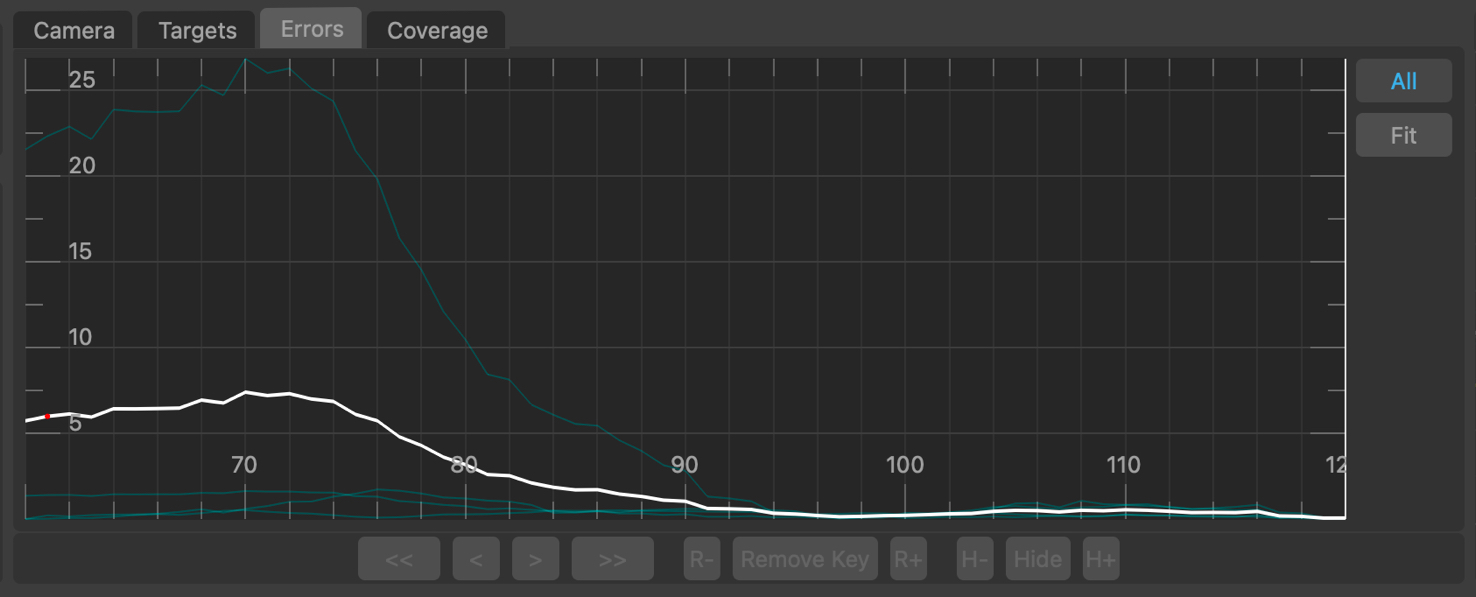Select the red key marker on the white curve

tap(47, 416)
